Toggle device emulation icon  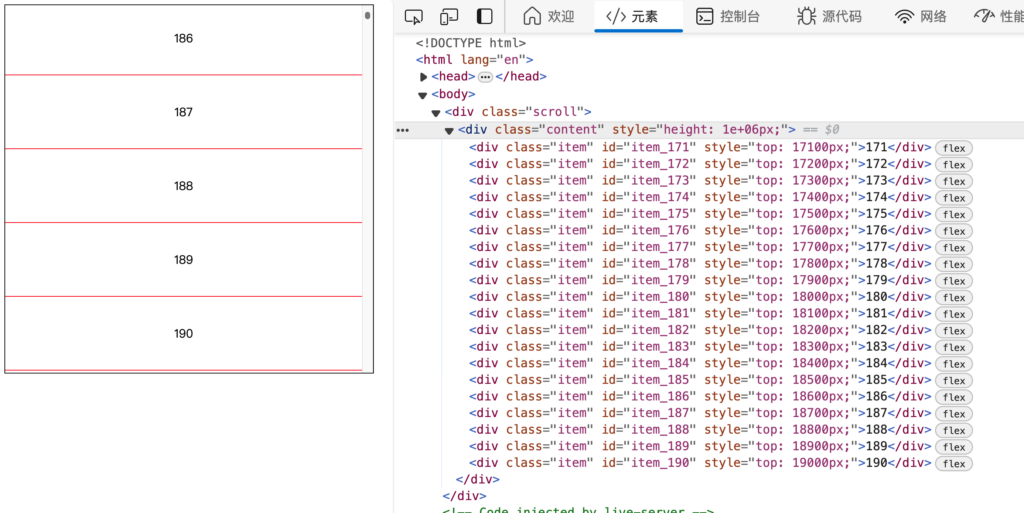coord(449,16)
